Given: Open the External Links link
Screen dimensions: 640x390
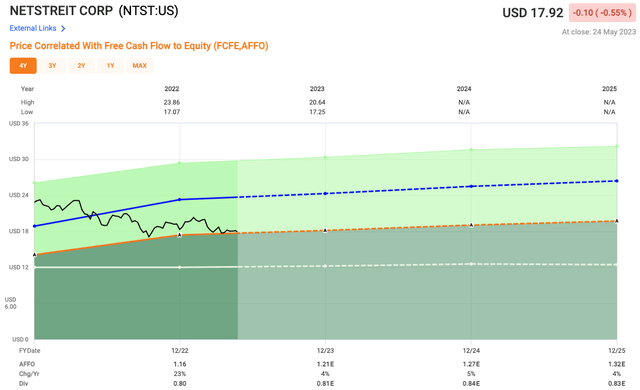Looking at the screenshot, I should (33, 28).
